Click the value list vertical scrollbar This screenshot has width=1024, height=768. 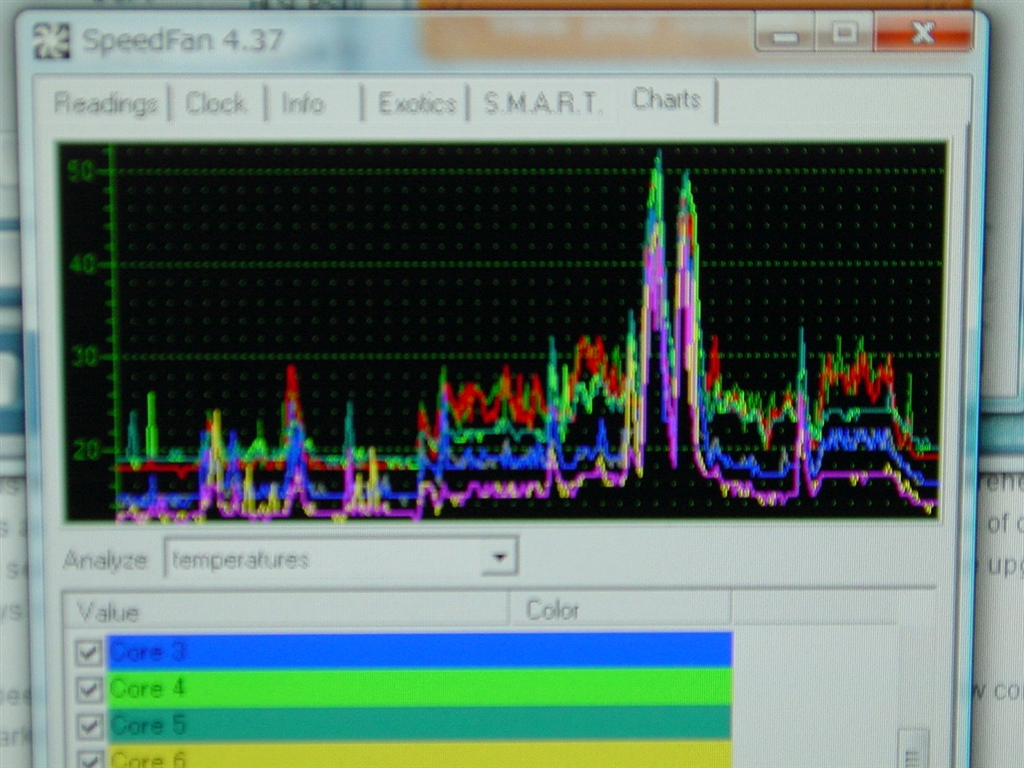tap(914, 748)
